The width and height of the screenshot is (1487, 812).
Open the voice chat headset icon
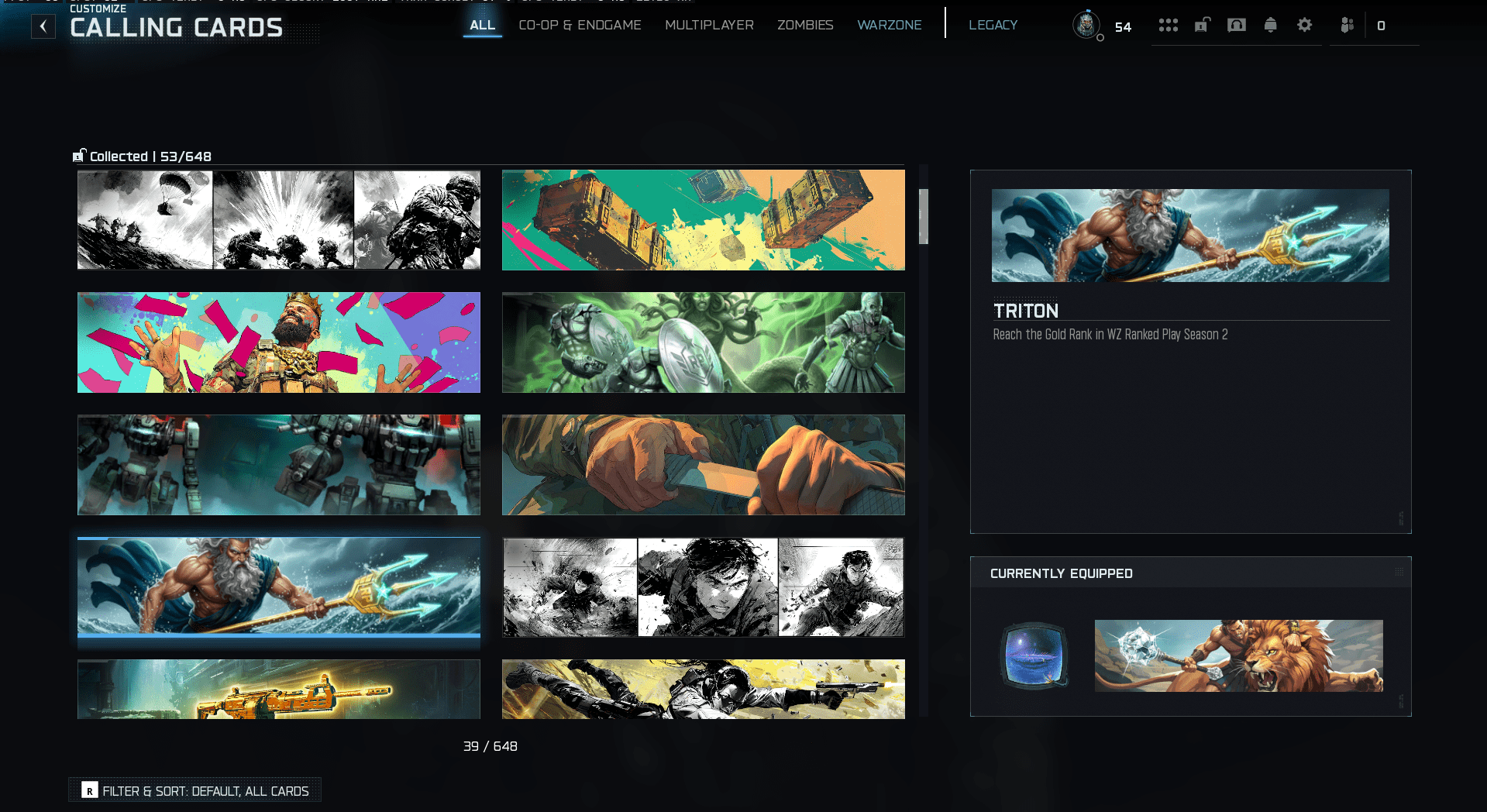point(1236,26)
